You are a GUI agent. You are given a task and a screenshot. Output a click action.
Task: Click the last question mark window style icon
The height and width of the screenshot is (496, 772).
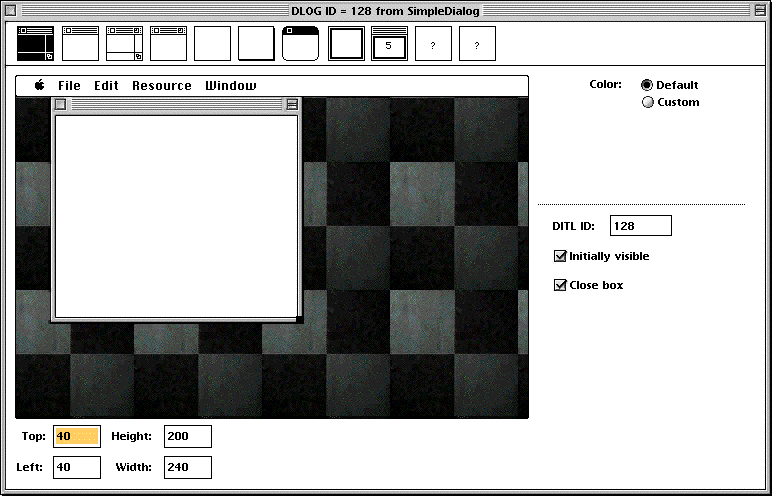[477, 44]
